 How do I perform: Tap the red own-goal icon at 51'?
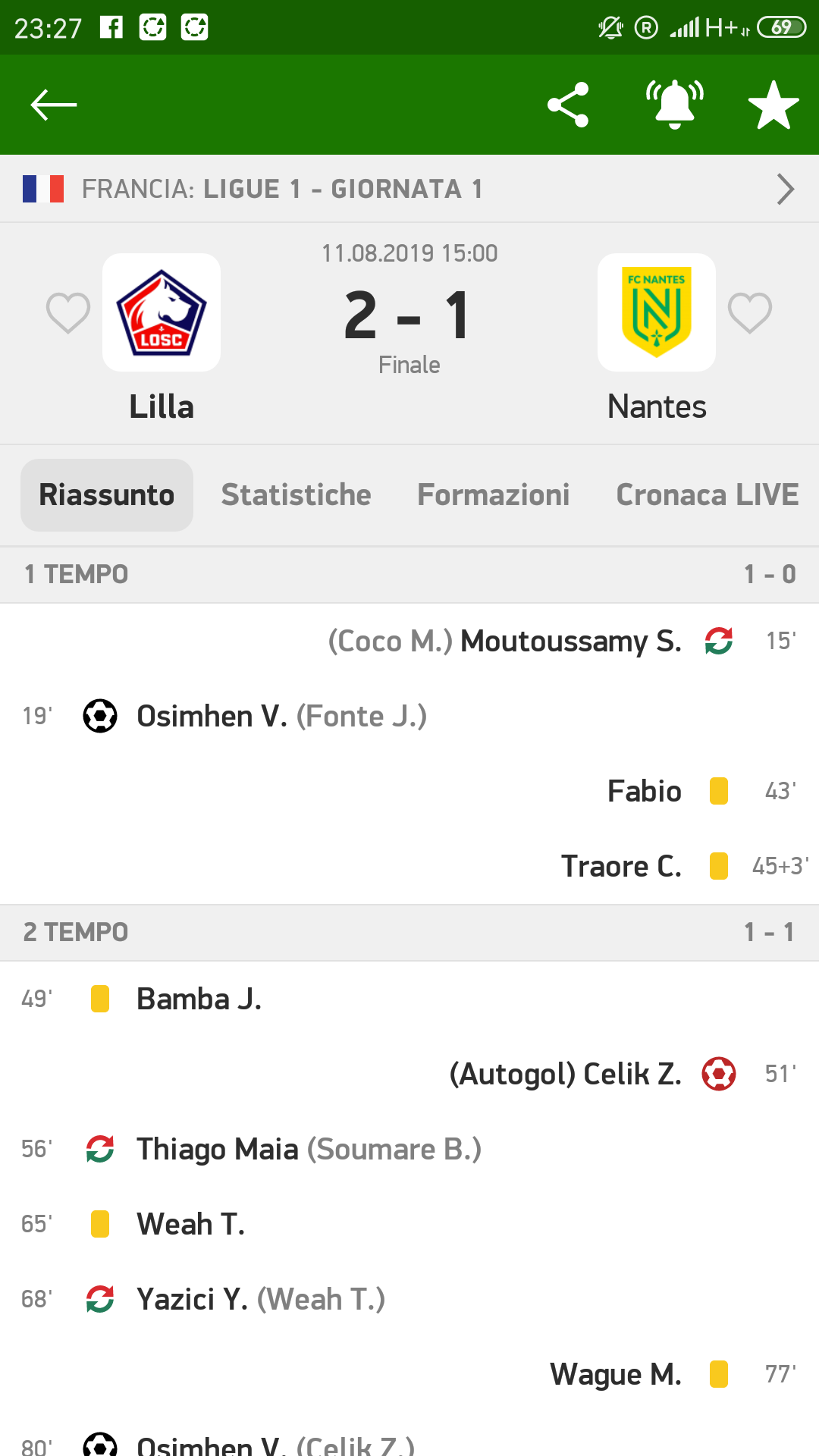[x=719, y=1074]
